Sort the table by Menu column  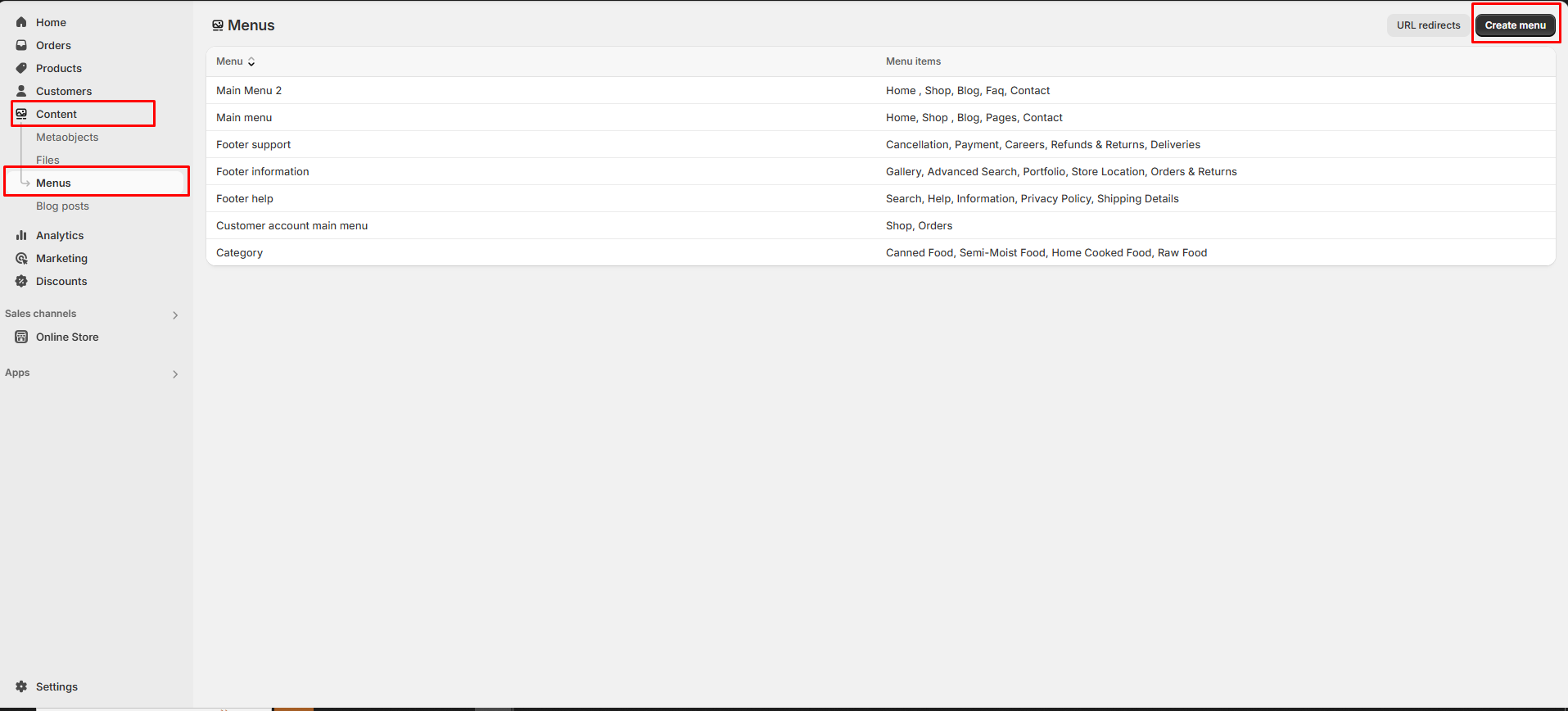point(235,61)
